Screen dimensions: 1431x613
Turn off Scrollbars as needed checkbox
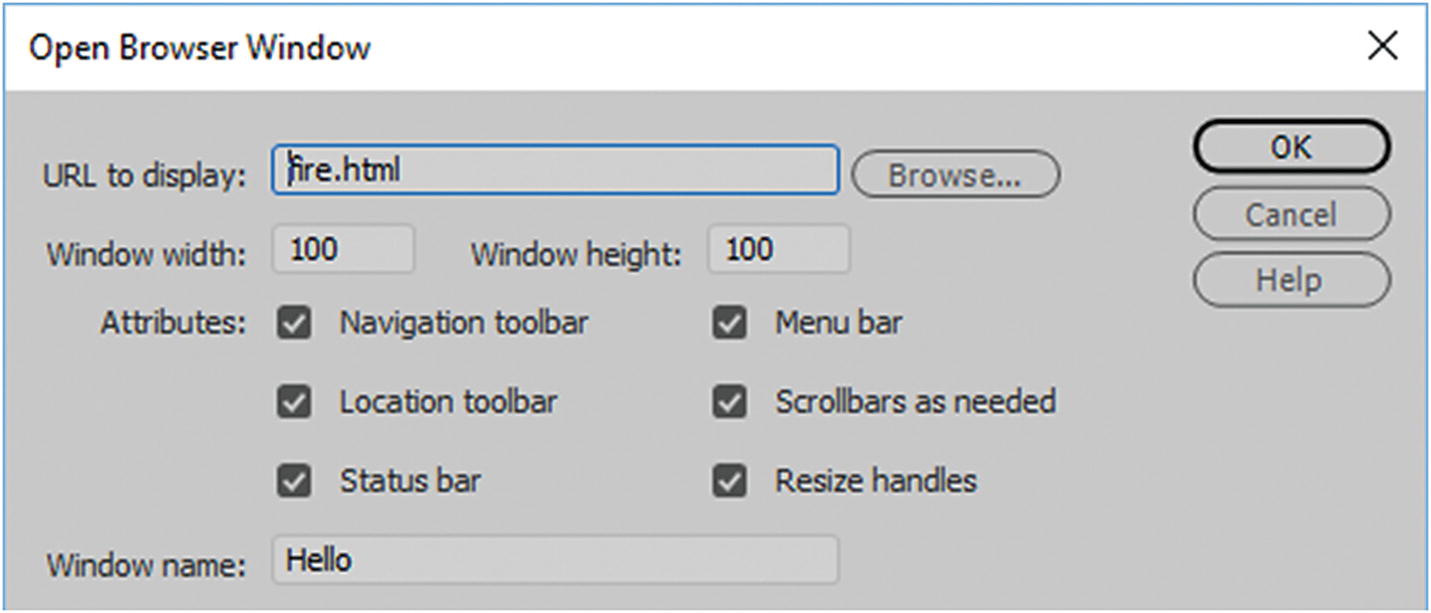point(730,403)
